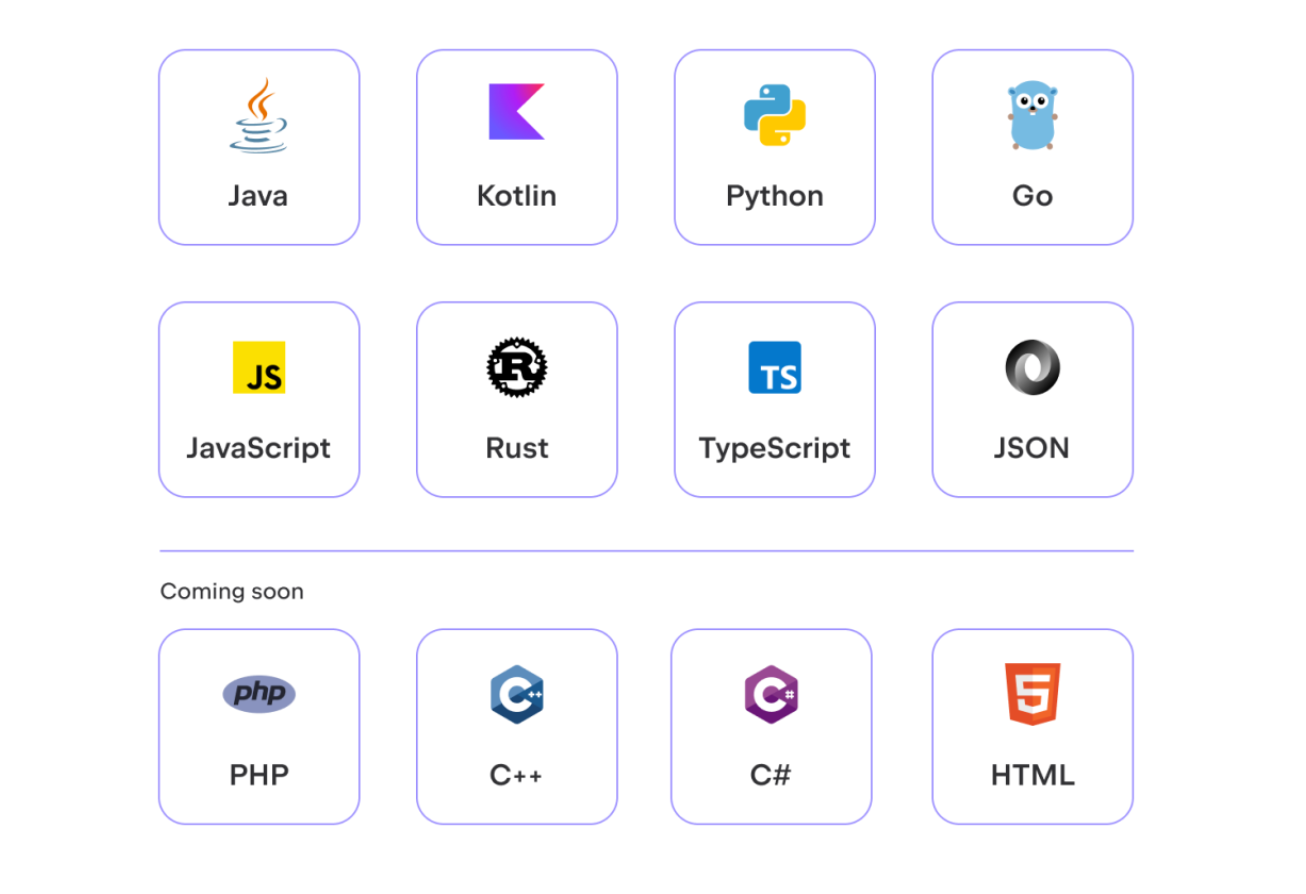Click the blue TypeScript TS icon
Image resolution: width=1306 pixels, height=894 pixels.
tap(774, 366)
